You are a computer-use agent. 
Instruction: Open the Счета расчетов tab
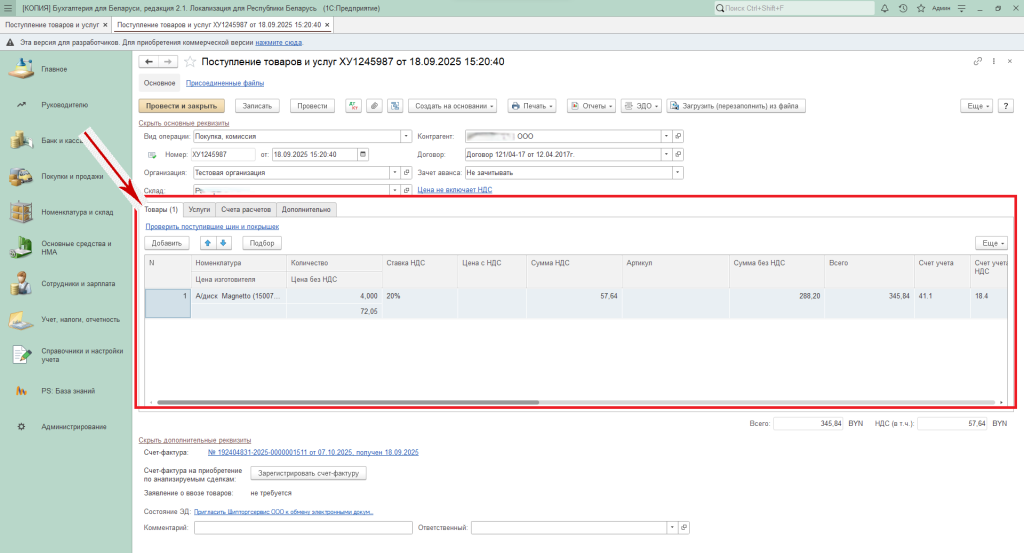244,210
